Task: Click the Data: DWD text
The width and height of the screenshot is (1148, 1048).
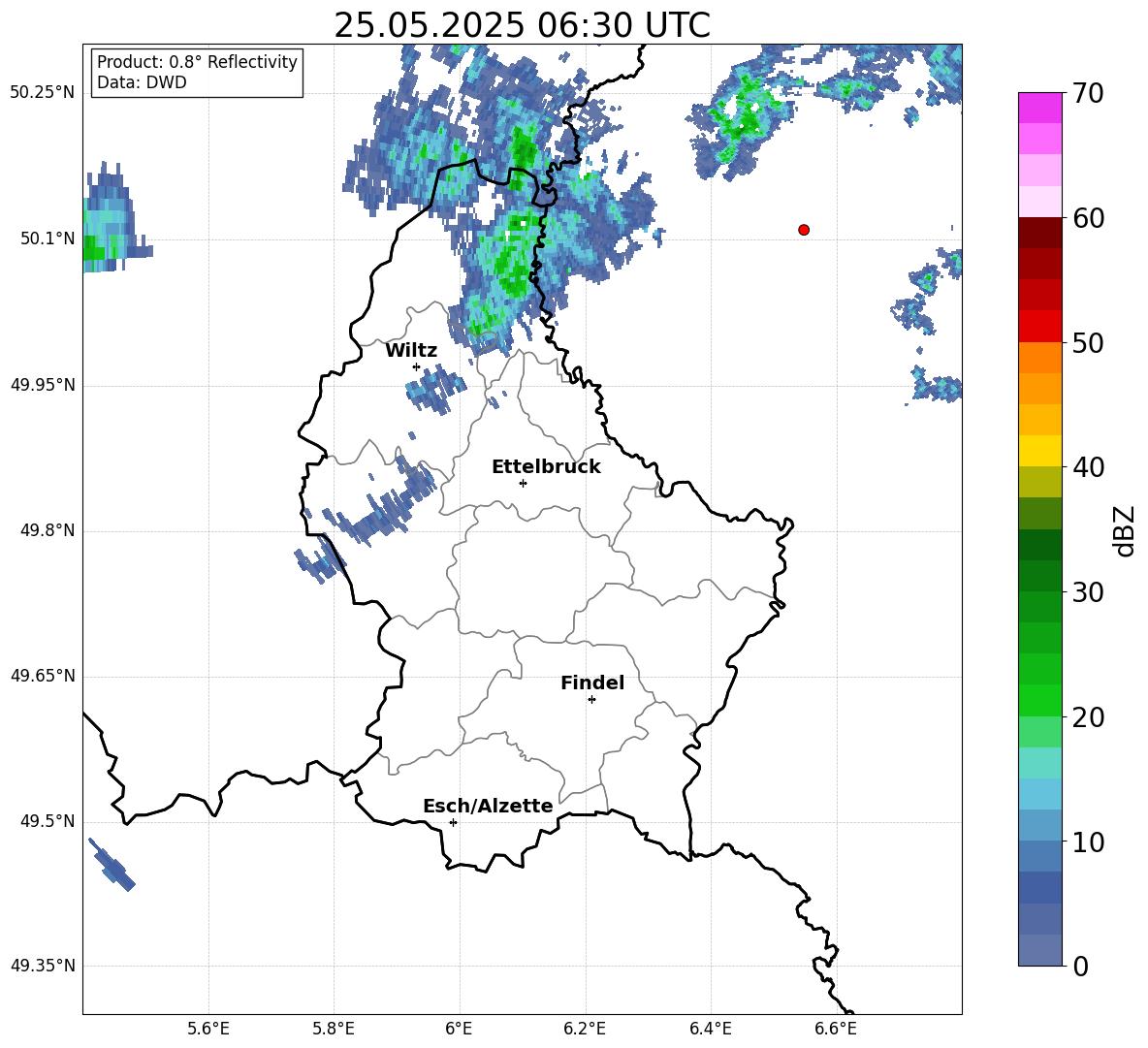Action: pyautogui.click(x=142, y=82)
